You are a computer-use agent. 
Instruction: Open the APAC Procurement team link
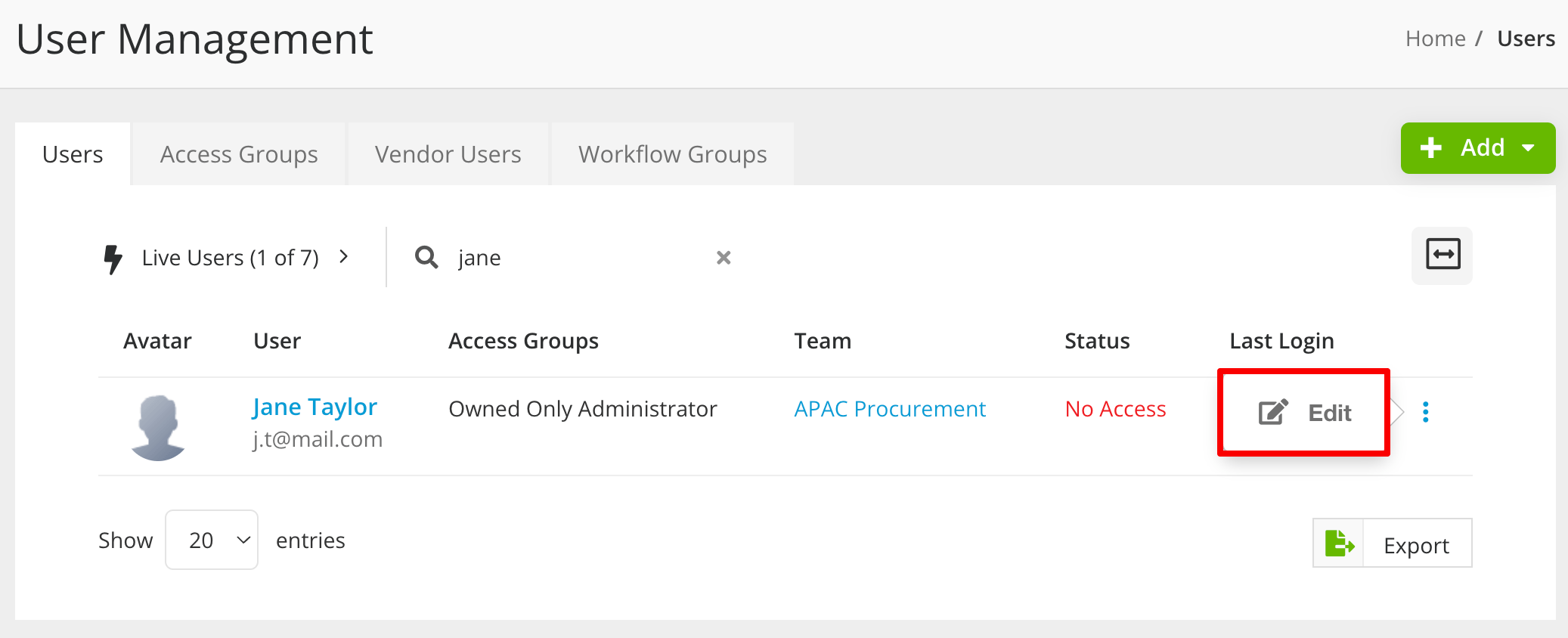(x=890, y=409)
